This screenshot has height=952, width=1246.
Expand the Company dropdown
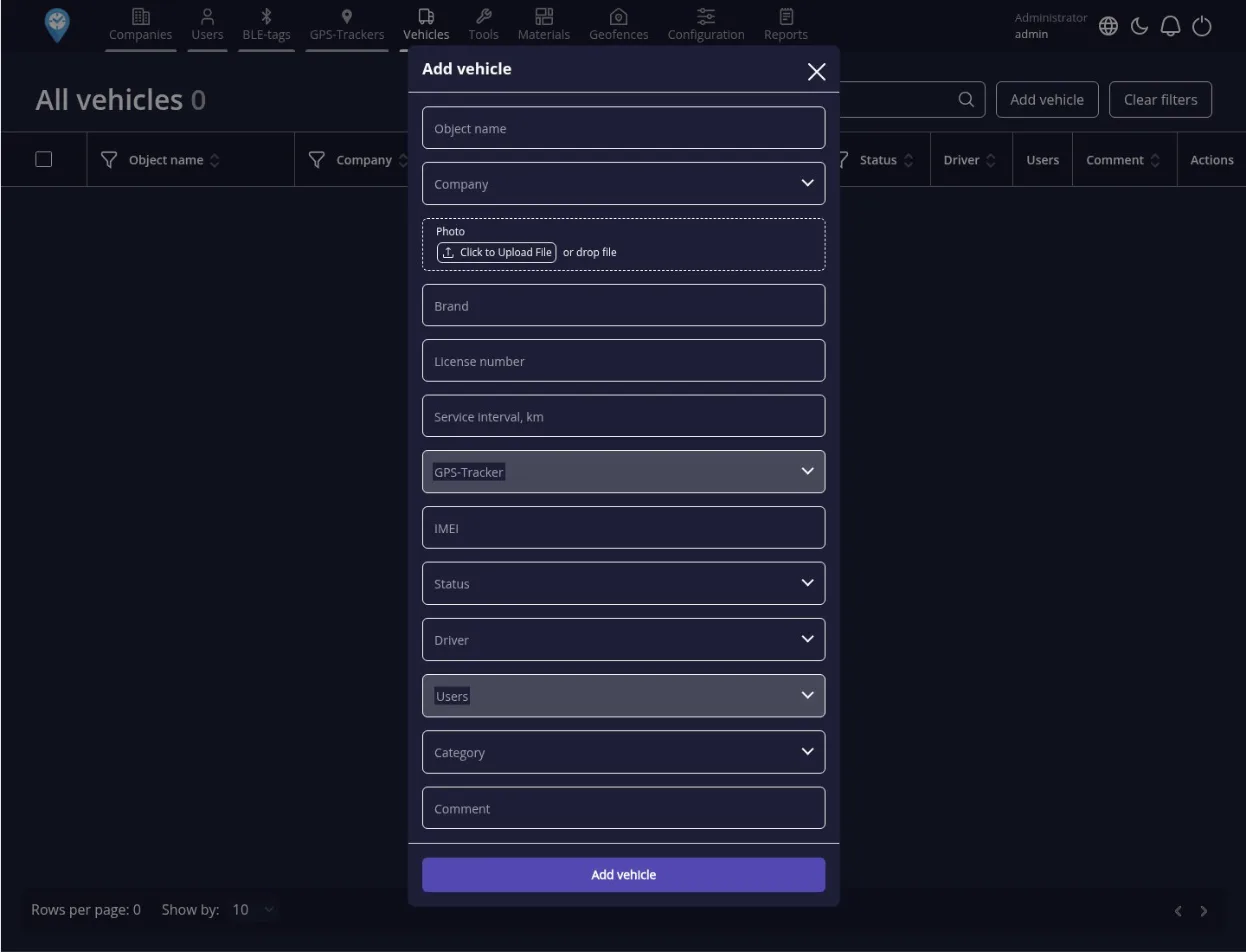pos(623,184)
